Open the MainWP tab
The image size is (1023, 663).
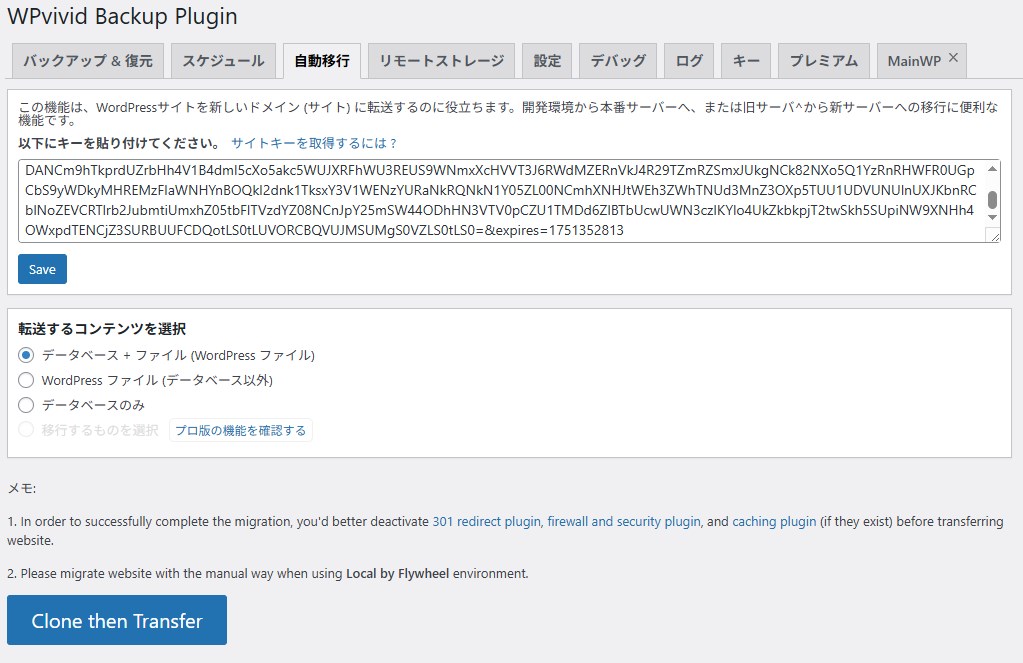tap(914, 61)
